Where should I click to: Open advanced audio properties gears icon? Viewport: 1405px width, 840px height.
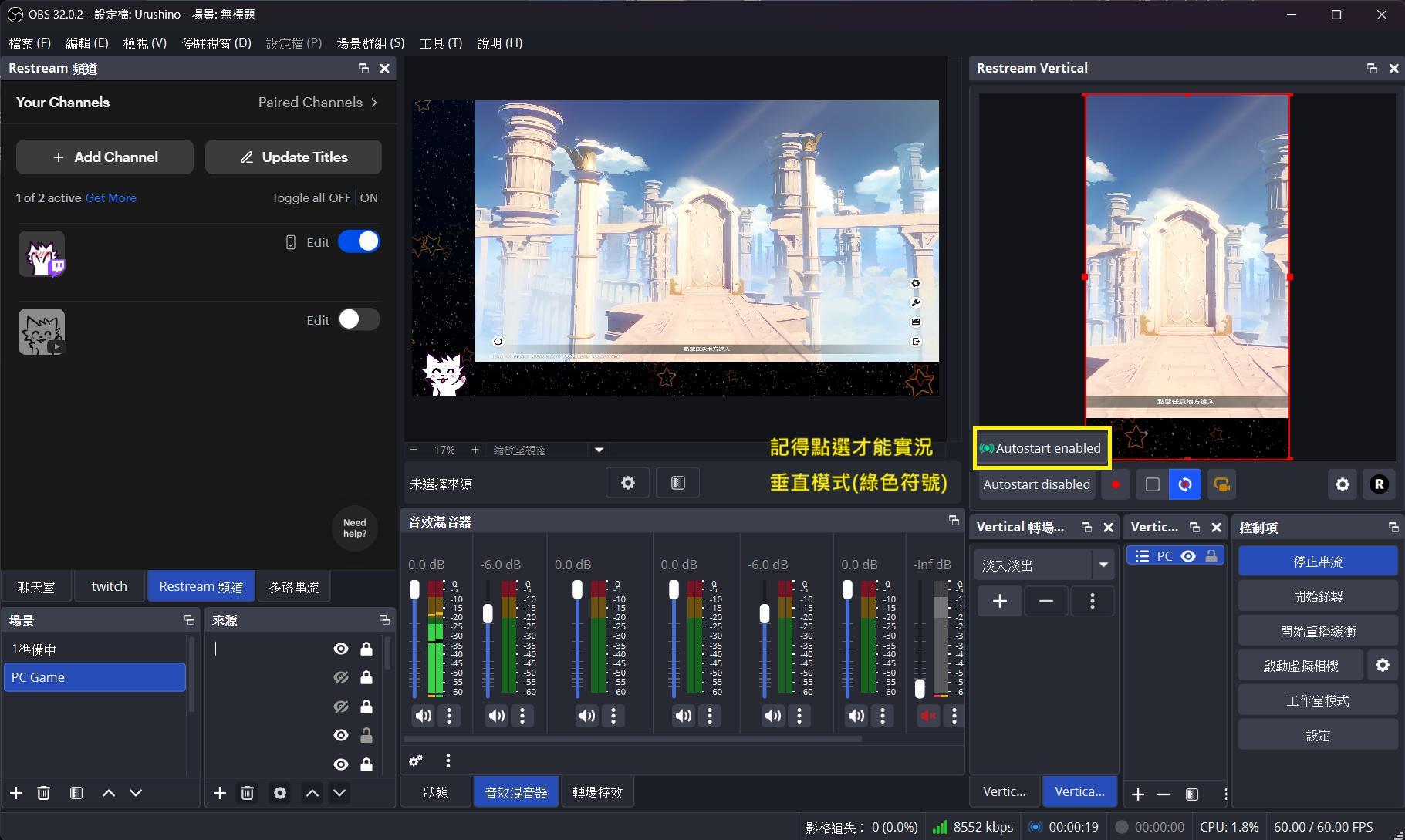pyautogui.click(x=416, y=761)
